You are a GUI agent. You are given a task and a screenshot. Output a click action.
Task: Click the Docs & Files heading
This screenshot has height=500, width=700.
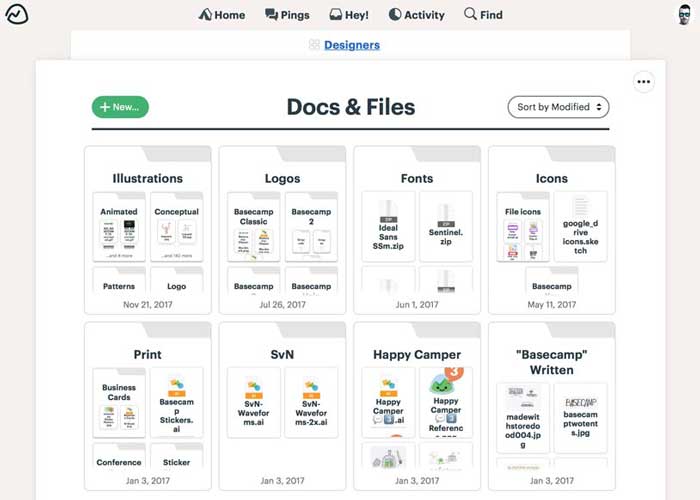(351, 107)
